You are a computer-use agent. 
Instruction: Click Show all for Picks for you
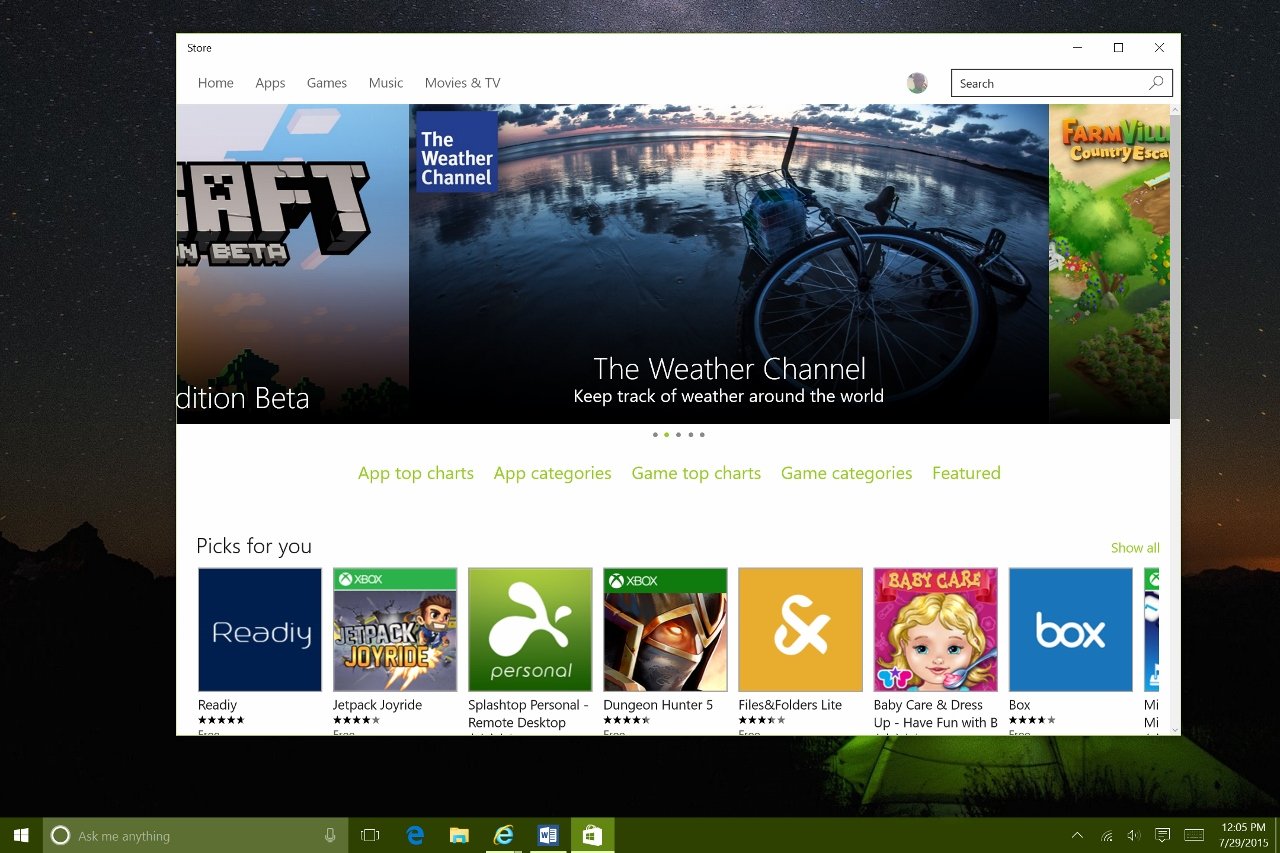tap(1135, 548)
